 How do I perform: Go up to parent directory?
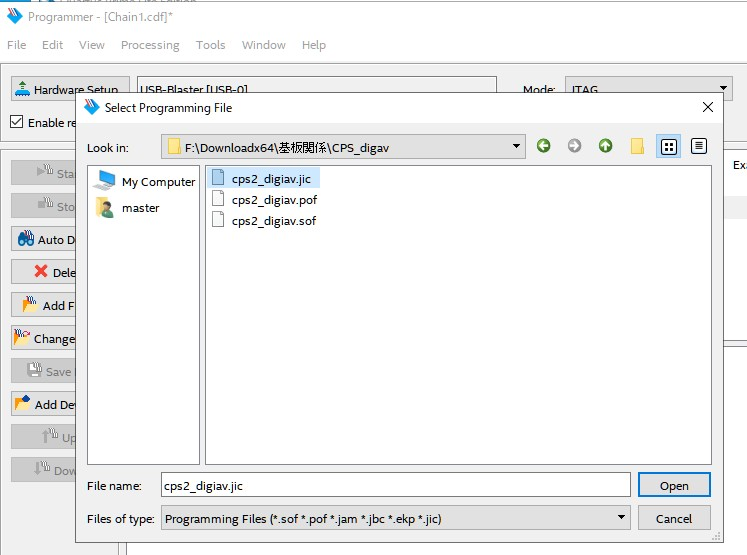pos(606,146)
